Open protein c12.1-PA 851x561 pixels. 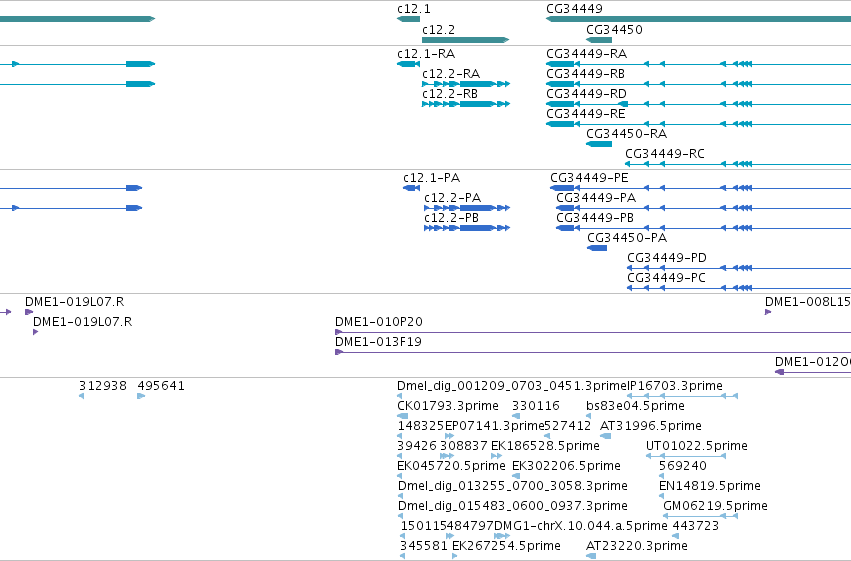point(431,178)
